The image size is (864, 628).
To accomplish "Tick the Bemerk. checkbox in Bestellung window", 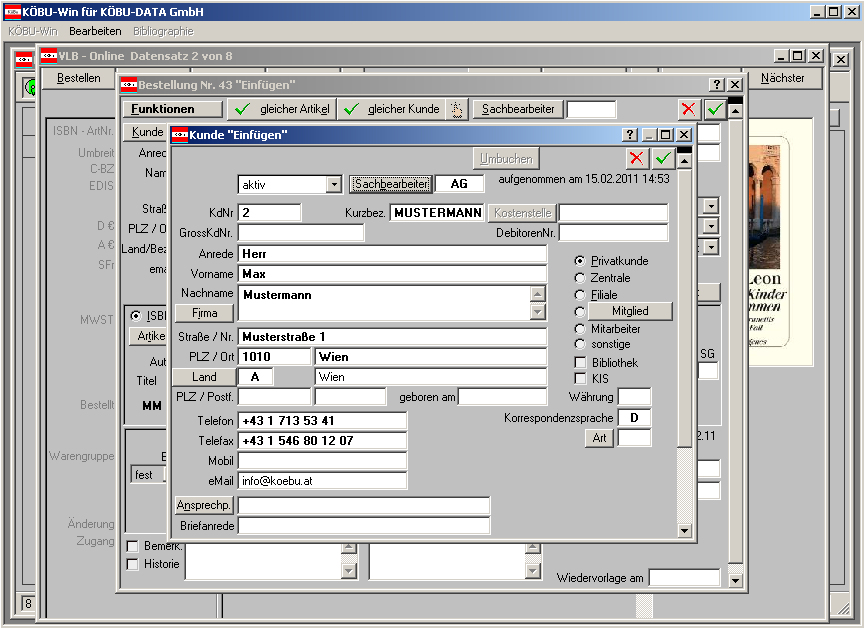I will point(132,546).
